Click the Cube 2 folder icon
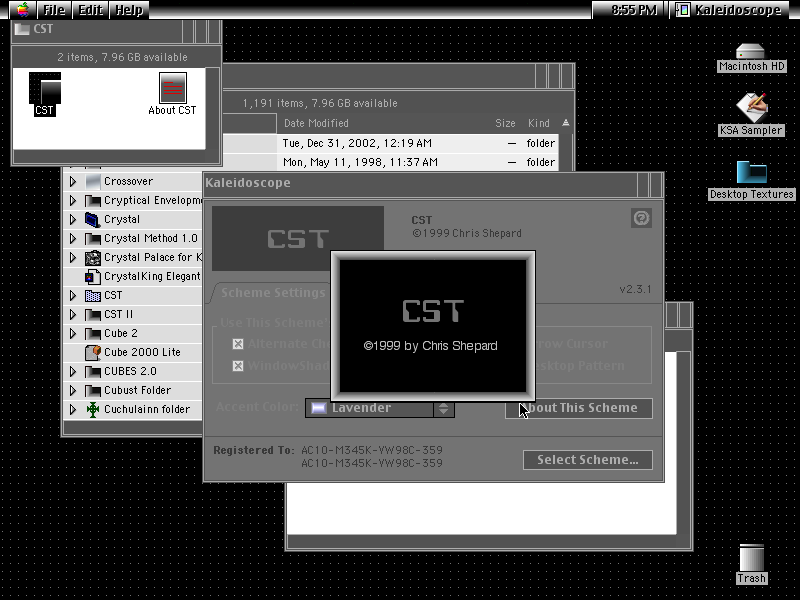The height and width of the screenshot is (600, 800). pos(92,334)
